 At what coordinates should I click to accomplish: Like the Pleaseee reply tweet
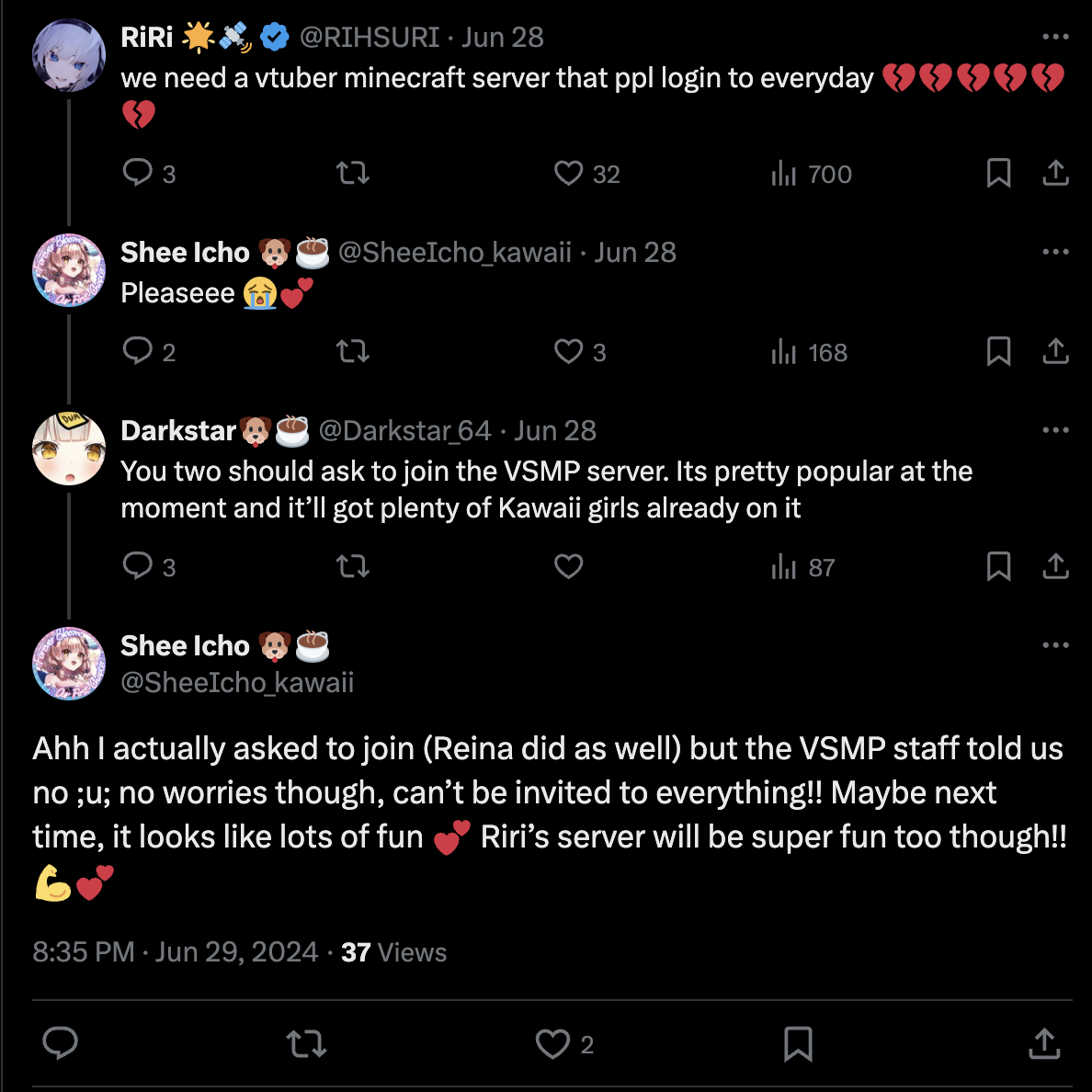click(x=569, y=351)
